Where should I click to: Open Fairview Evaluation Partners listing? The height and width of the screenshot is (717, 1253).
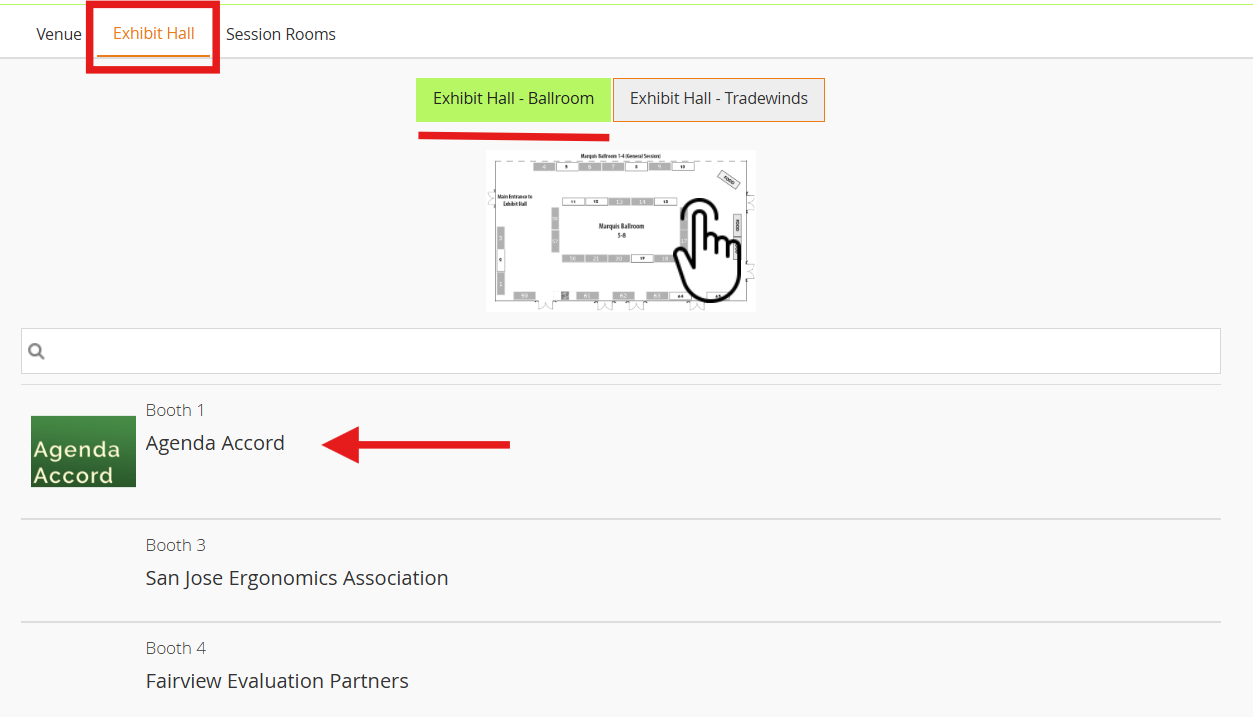(277, 681)
